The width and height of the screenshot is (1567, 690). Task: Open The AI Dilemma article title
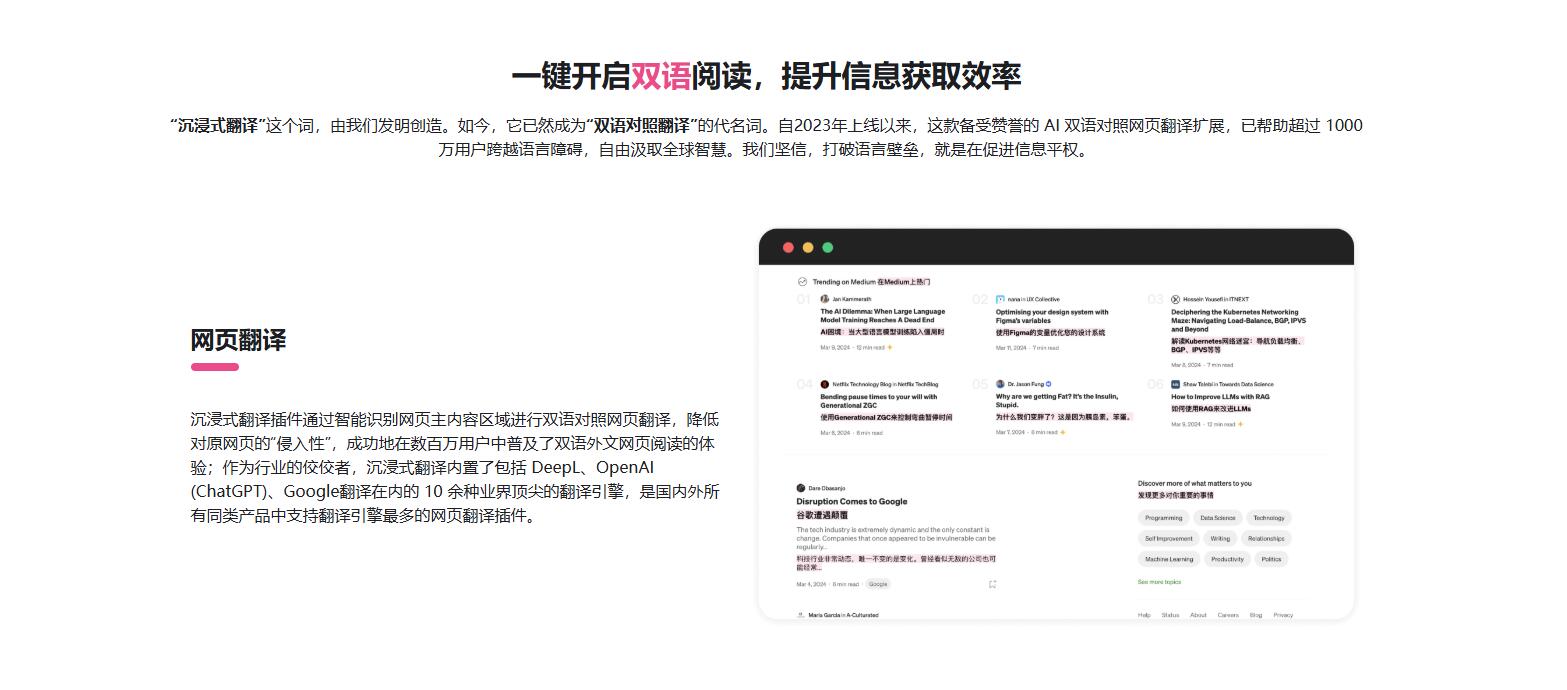tap(883, 316)
